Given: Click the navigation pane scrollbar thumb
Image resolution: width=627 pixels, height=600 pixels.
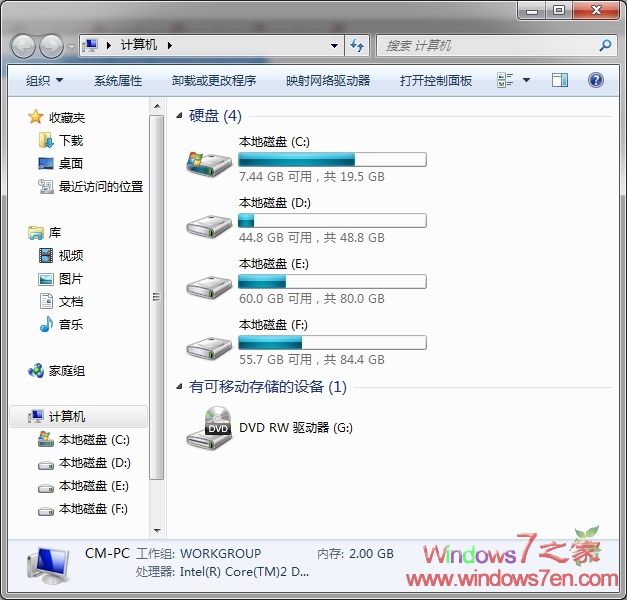Looking at the screenshot, I should [x=157, y=297].
